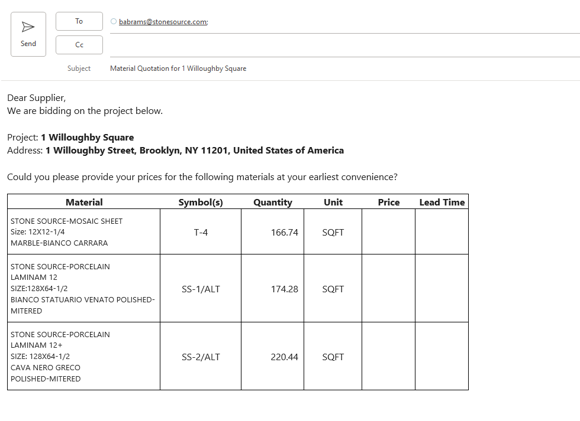
Task: Click the 'BIANCO STATUARIO VENATO POLISHED-' line
Action: (x=82, y=300)
